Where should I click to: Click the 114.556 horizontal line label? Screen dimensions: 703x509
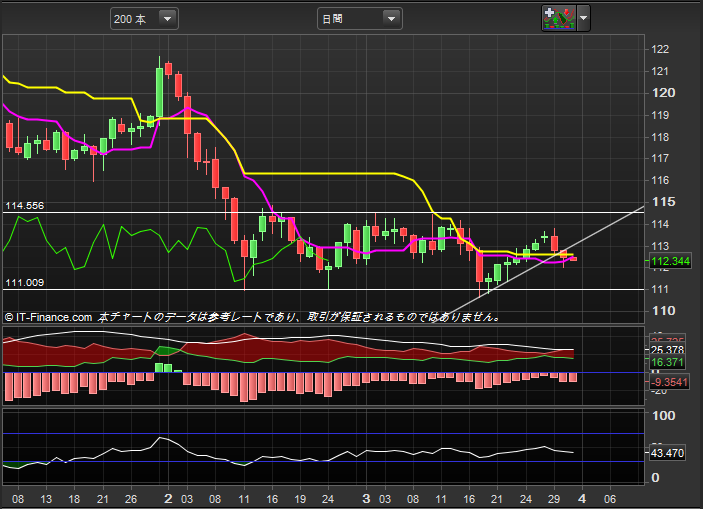tap(25, 206)
